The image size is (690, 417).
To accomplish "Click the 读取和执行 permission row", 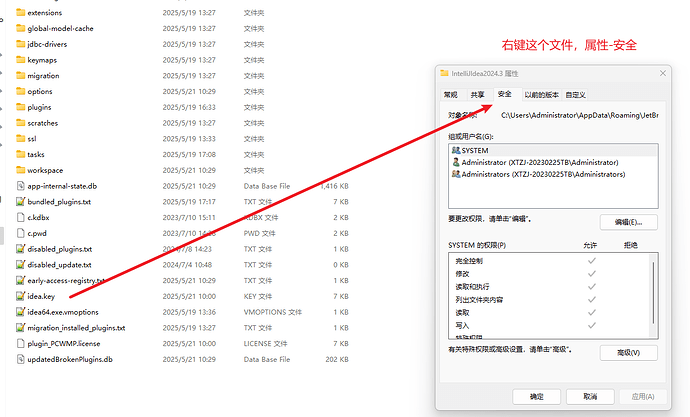I will (x=550, y=287).
